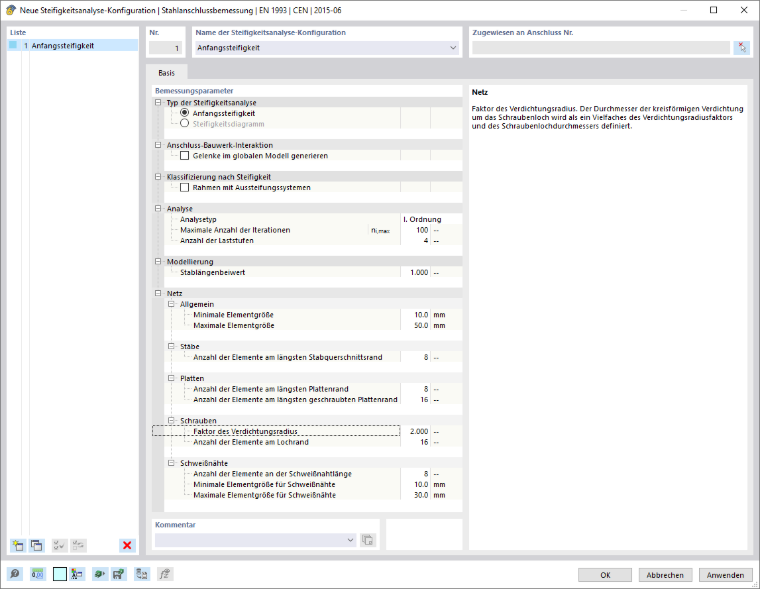The image size is (760, 589).
Task: Switch to the Basis tab
Action: coord(166,73)
